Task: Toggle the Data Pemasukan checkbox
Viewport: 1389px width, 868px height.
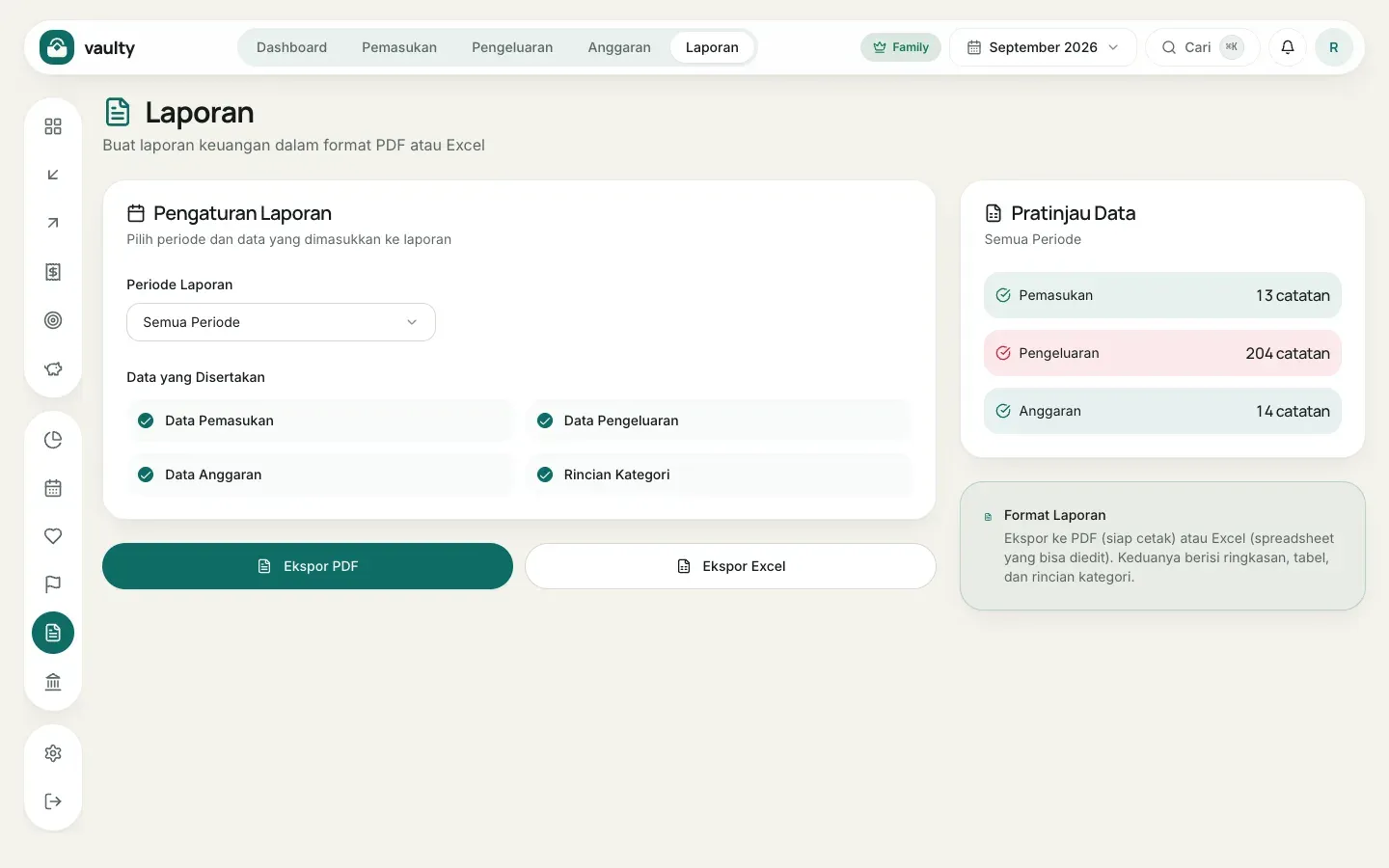Action: coord(146,420)
